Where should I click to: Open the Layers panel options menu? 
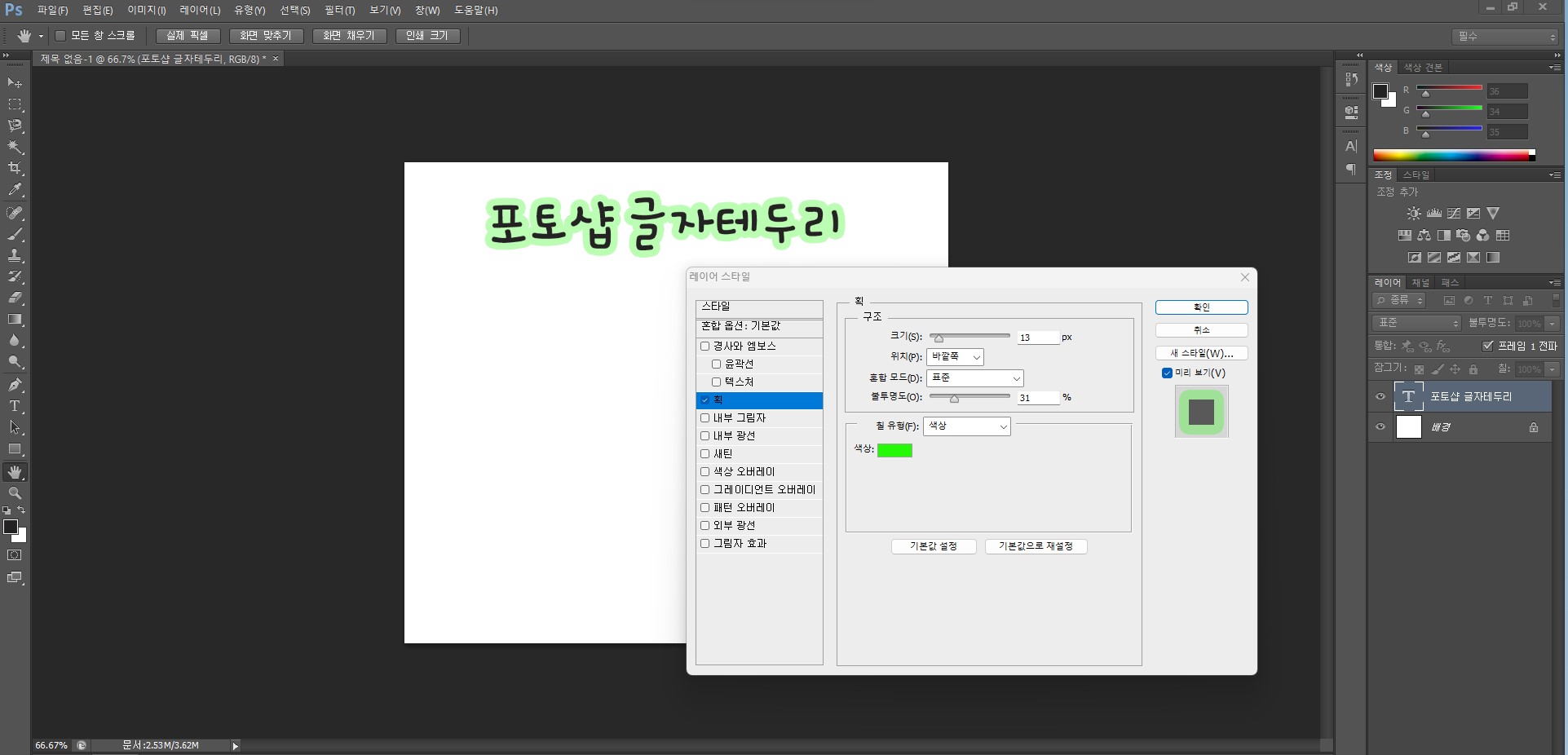pyautogui.click(x=1554, y=283)
